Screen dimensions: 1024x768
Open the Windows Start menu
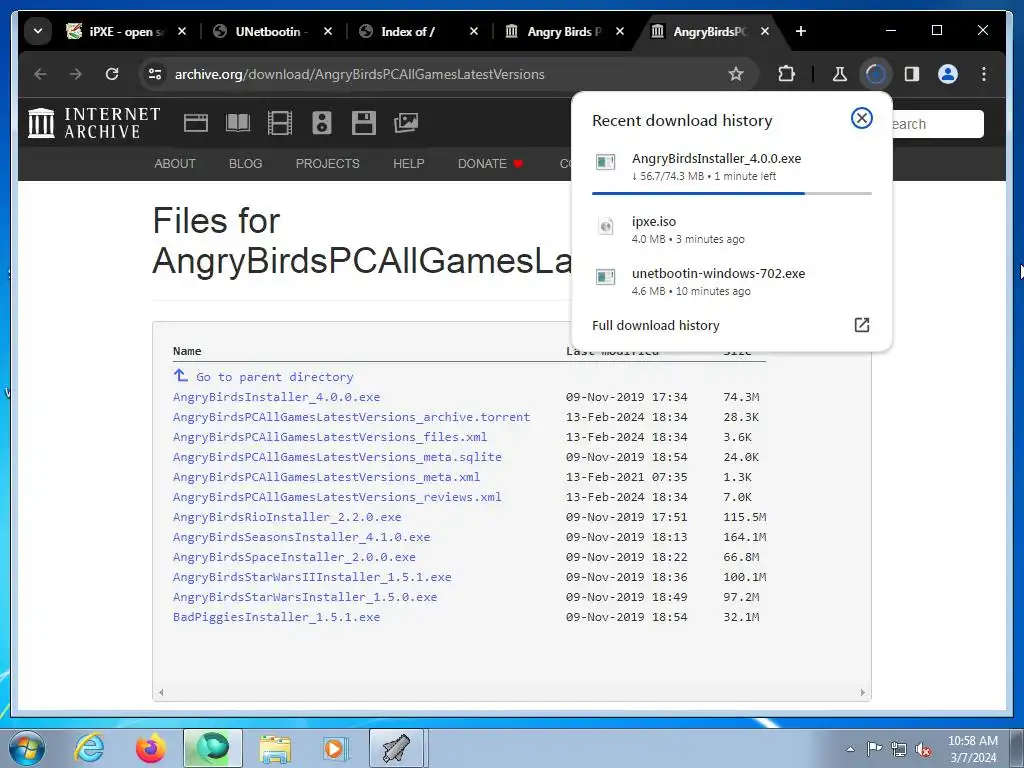coord(27,748)
